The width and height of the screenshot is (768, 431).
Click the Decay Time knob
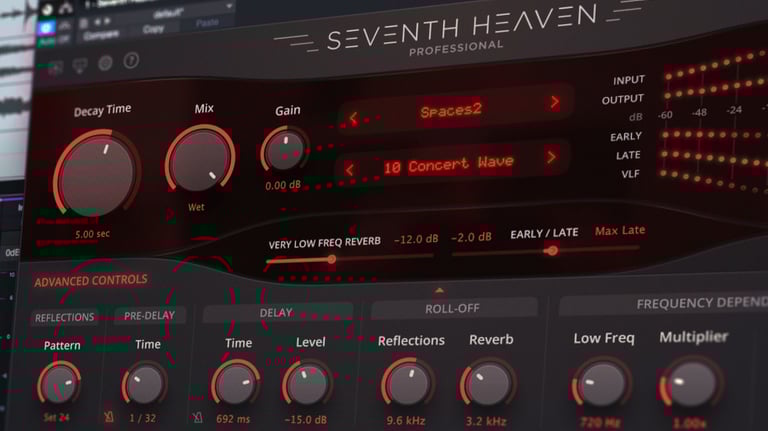(97, 173)
